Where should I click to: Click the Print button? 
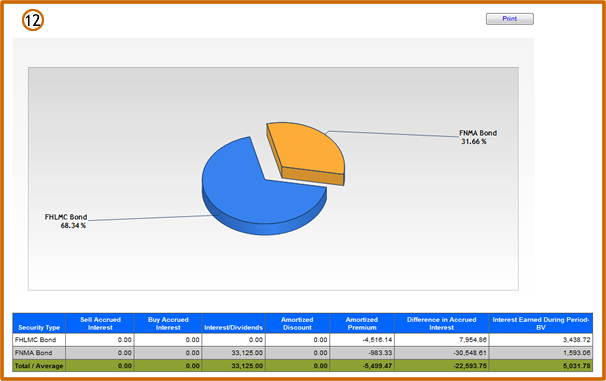(509, 19)
